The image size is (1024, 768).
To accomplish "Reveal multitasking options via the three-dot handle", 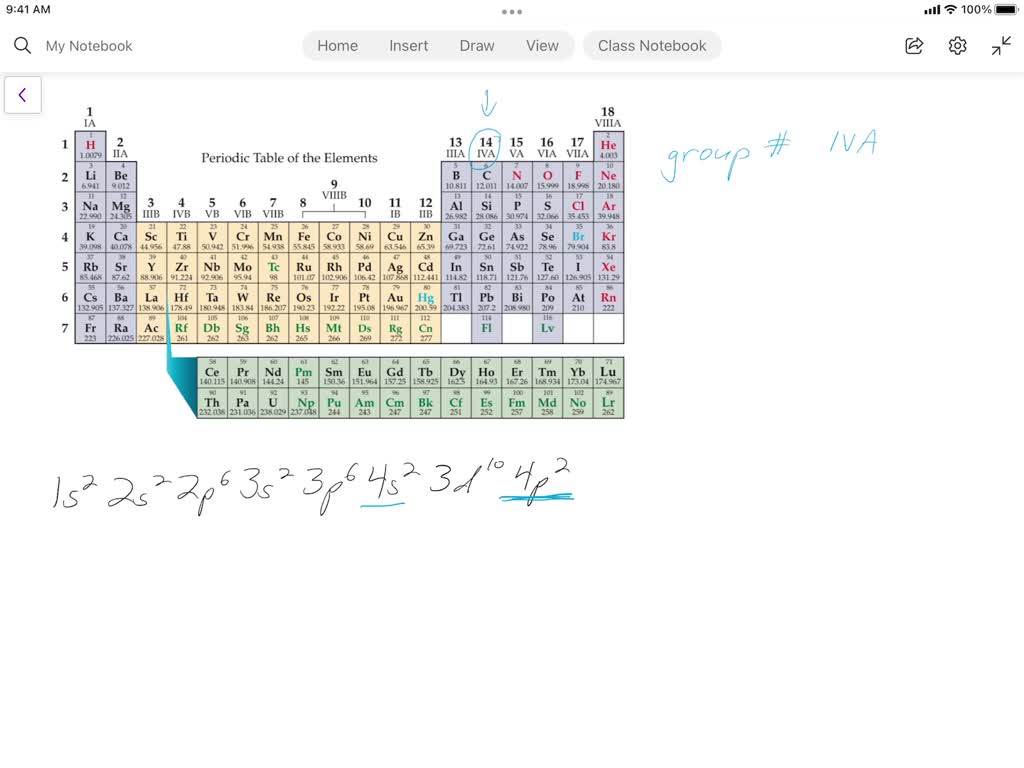I will tap(511, 11).
